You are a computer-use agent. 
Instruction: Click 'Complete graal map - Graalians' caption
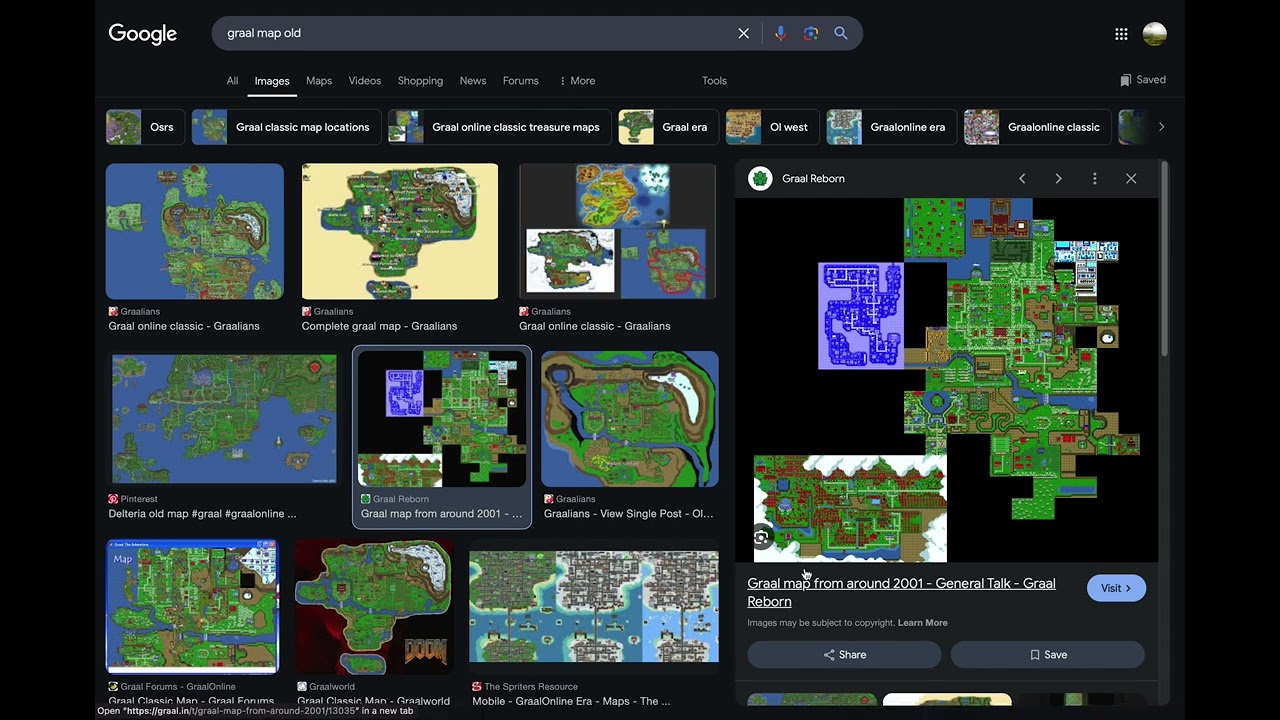tap(379, 326)
